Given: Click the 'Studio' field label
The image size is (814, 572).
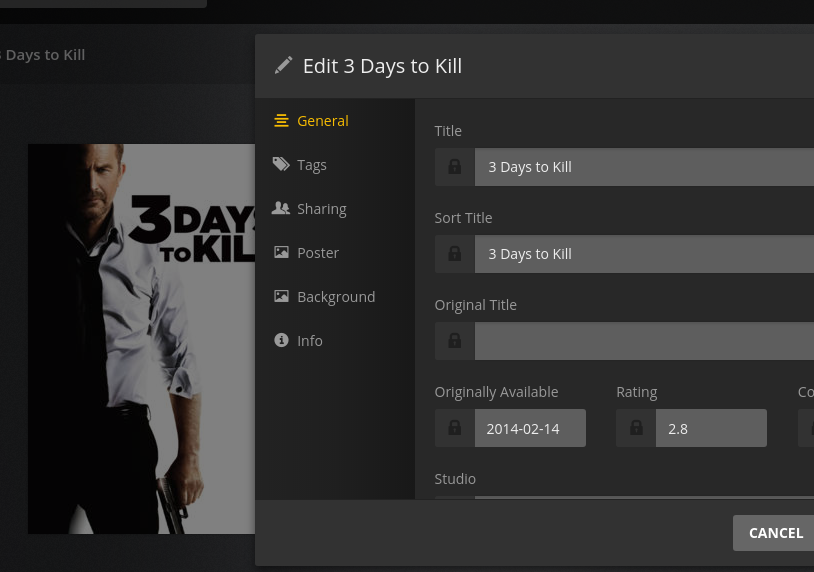Looking at the screenshot, I should [455, 479].
